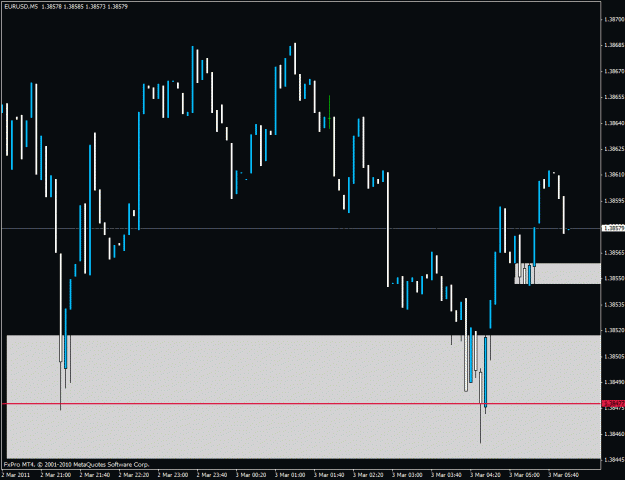Viewport: 625px width, 480px height.
Task: Click the current price label 1.38579
Action: click(613, 228)
